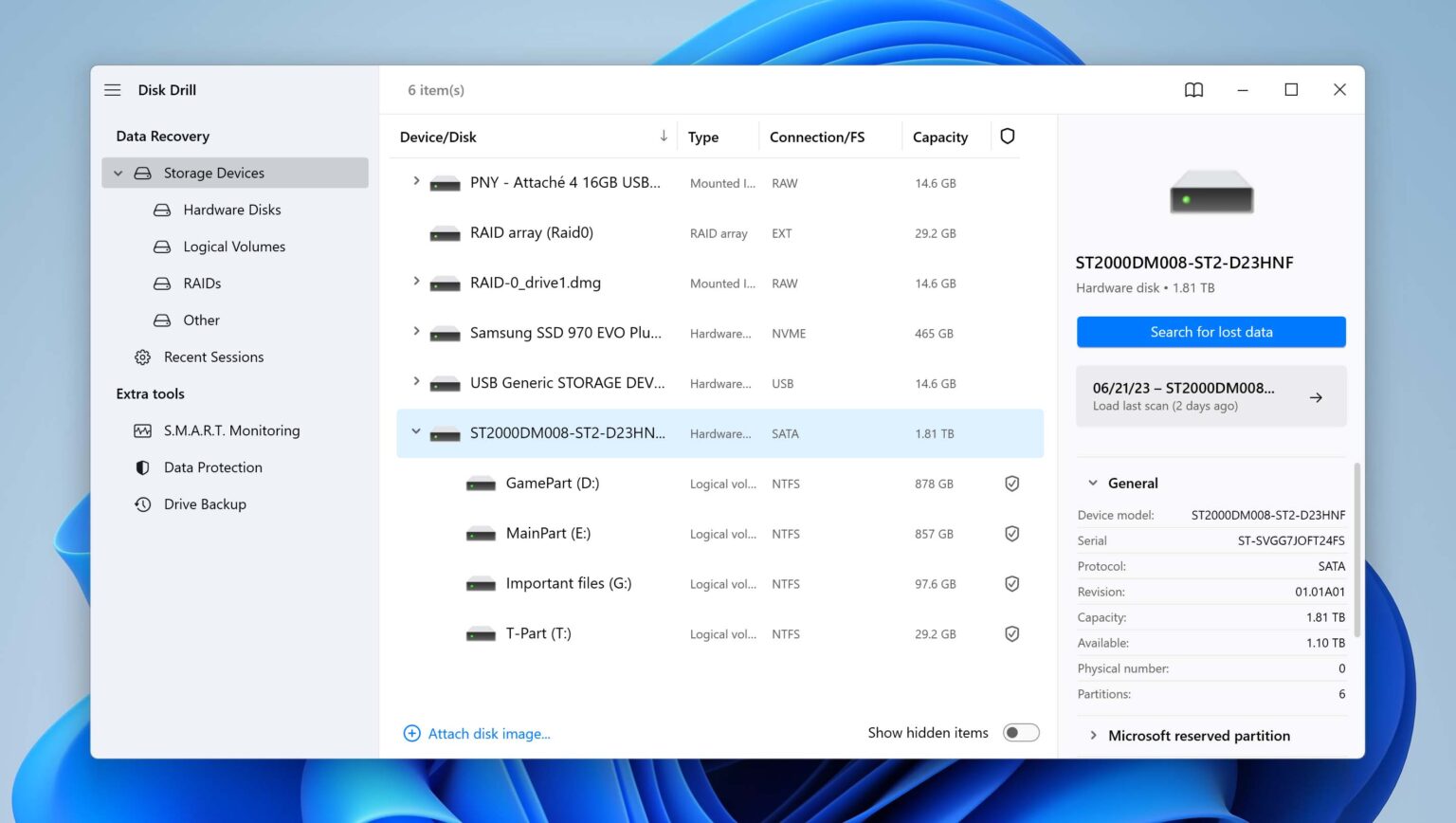Collapse the ST2000DM008 disk tree
This screenshot has height=823, width=1456.
(x=415, y=430)
